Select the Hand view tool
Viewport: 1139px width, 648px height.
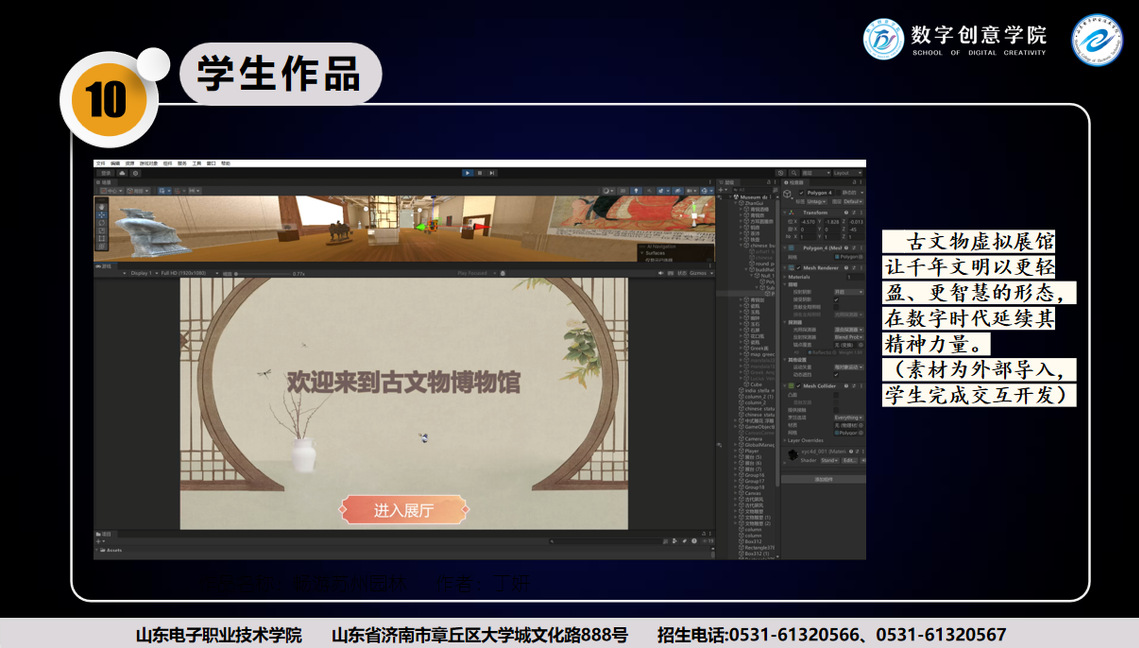101,207
